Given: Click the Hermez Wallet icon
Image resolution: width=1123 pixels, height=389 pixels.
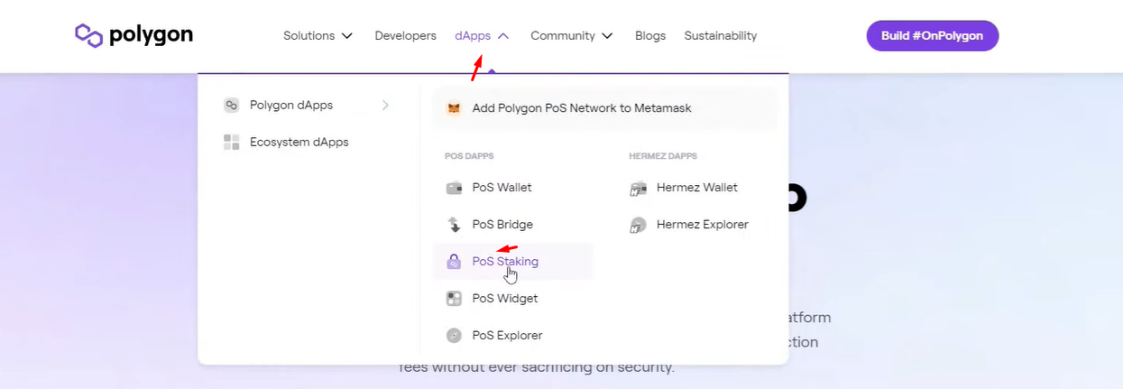Looking at the screenshot, I should [638, 188].
